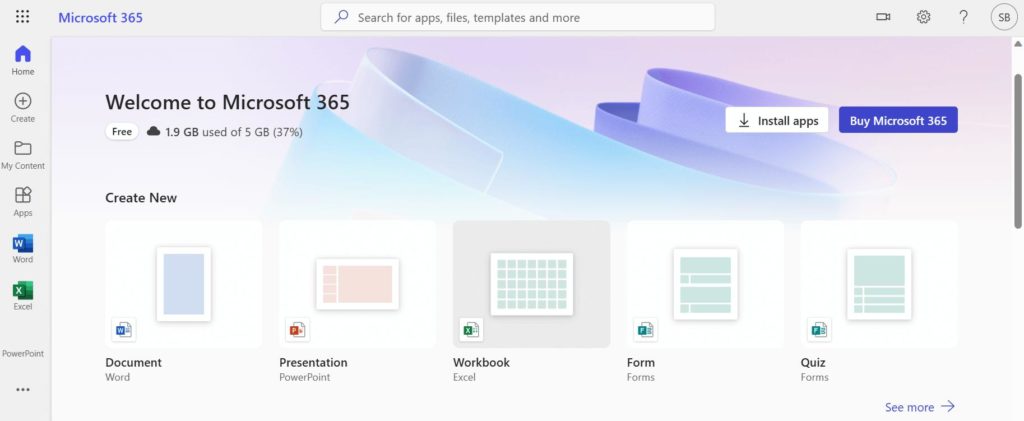Click Welcome to Microsoft 365 heading
This screenshot has width=1024, height=421.
pyautogui.click(x=227, y=102)
